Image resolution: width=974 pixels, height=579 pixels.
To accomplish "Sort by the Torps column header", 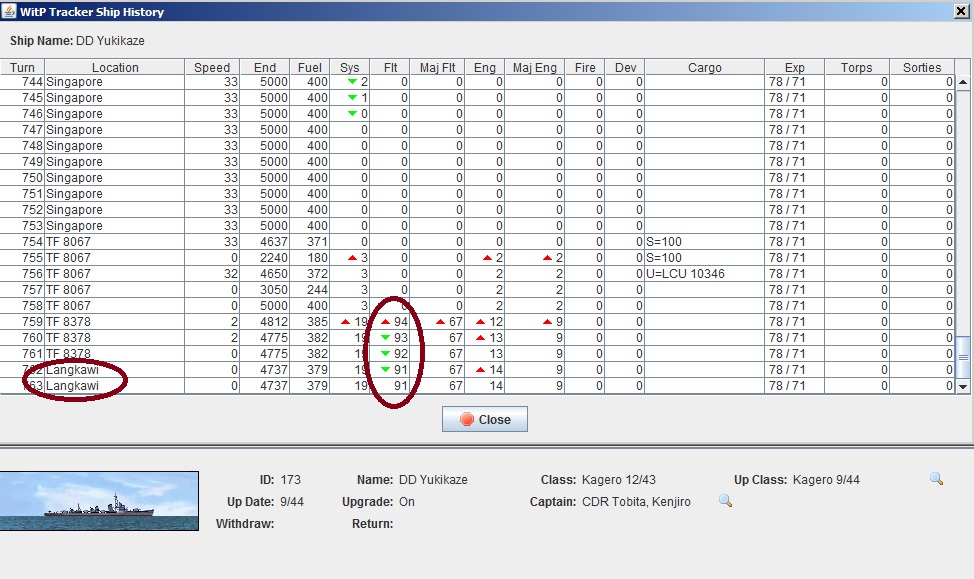I will (x=857, y=67).
